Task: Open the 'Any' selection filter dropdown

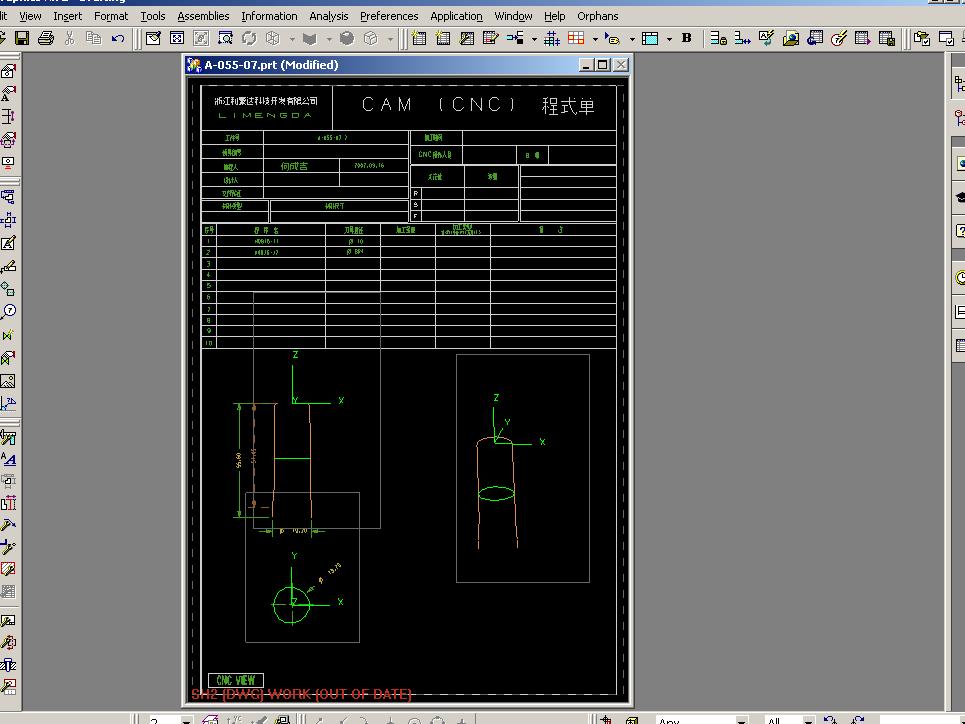Action: [x=742, y=720]
